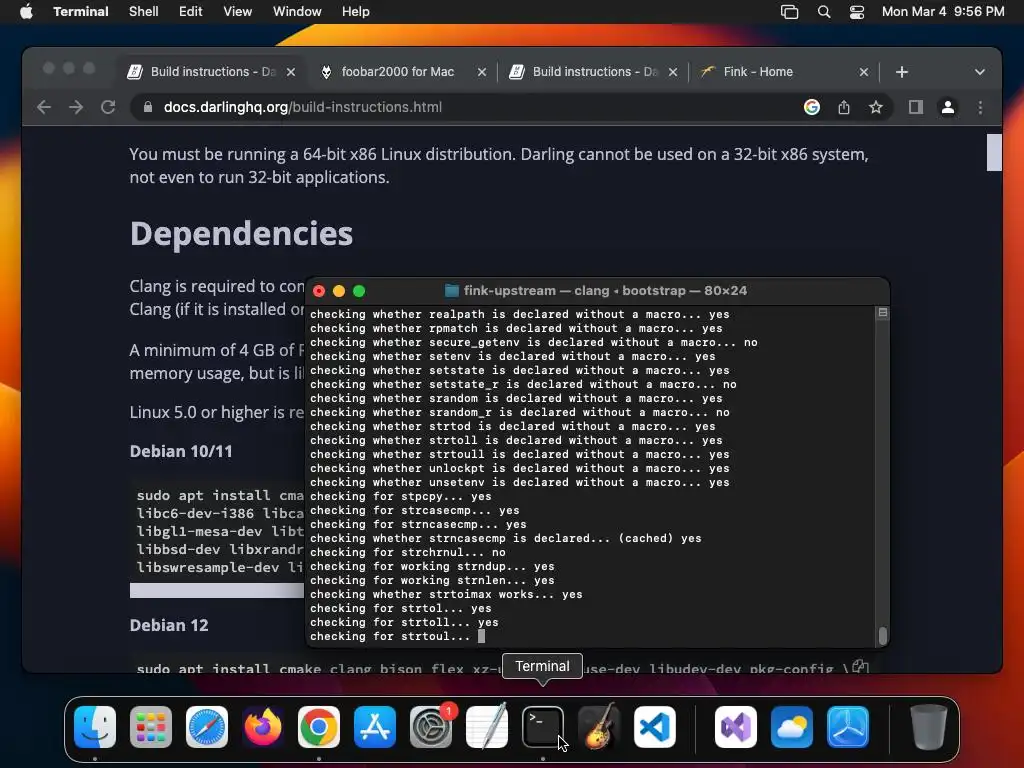Toggle Chrome's side panel
Image resolution: width=1024 pixels, height=768 pixels.
[916, 107]
